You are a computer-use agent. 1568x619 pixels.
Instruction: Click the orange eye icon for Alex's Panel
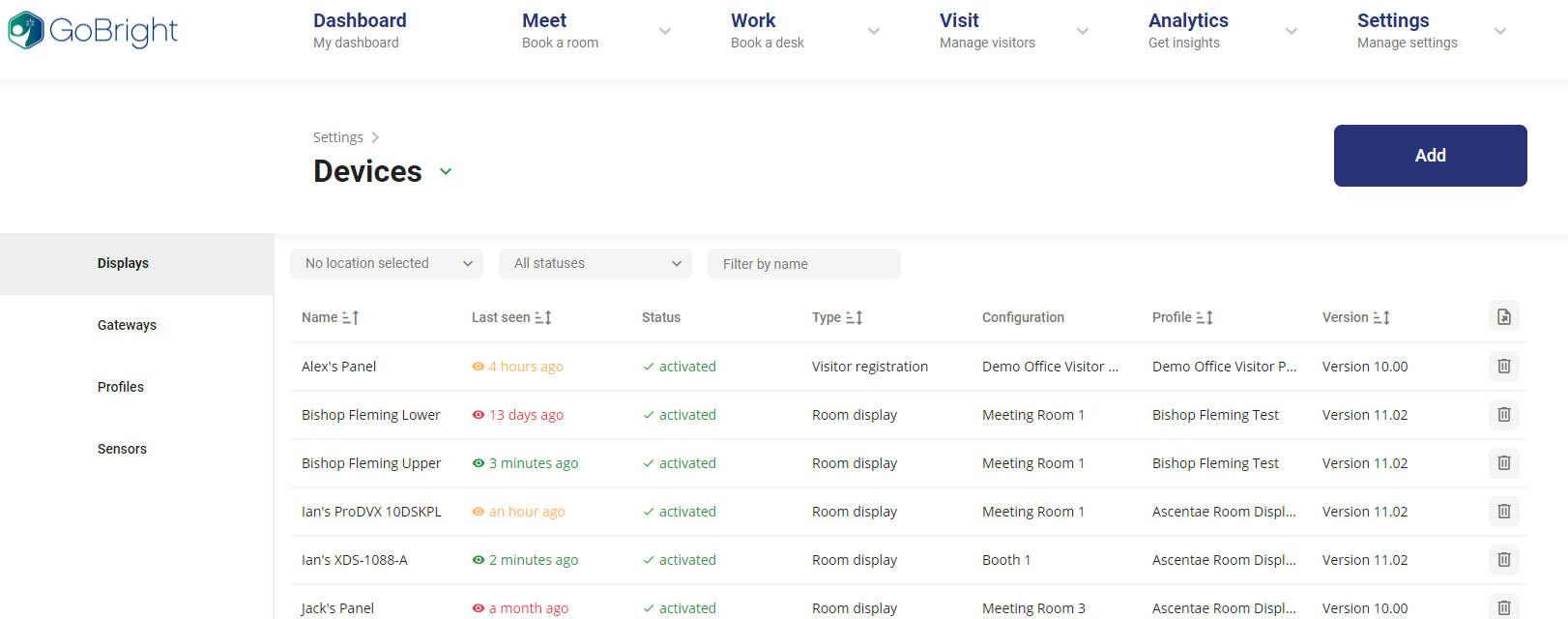pos(478,367)
